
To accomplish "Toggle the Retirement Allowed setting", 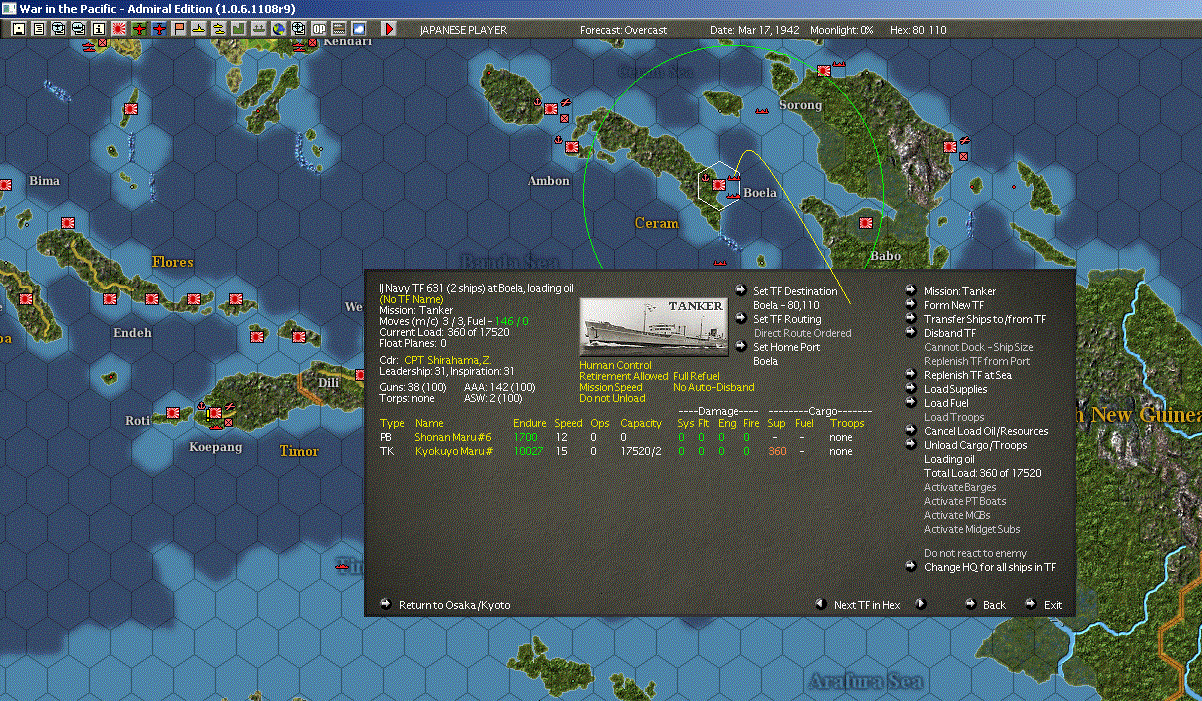I will pos(624,376).
